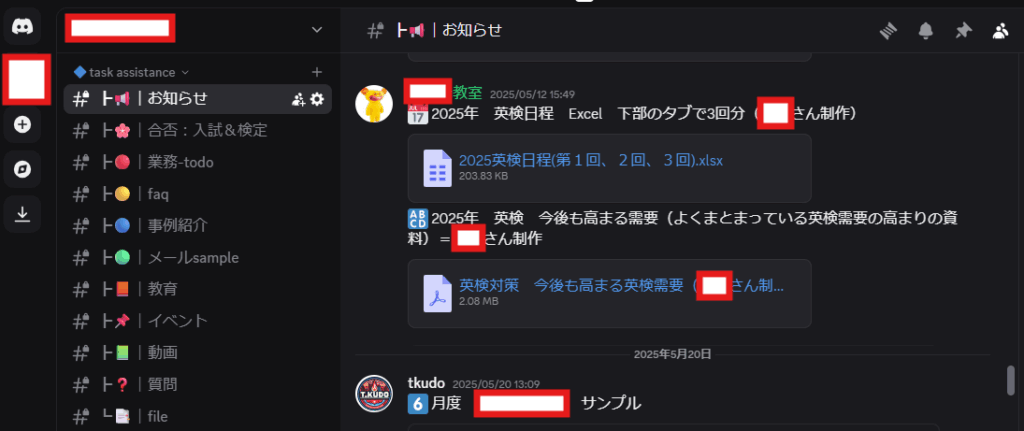Click the chat vertical scrollbar thumb
1024x431 pixels.
(x=1011, y=380)
